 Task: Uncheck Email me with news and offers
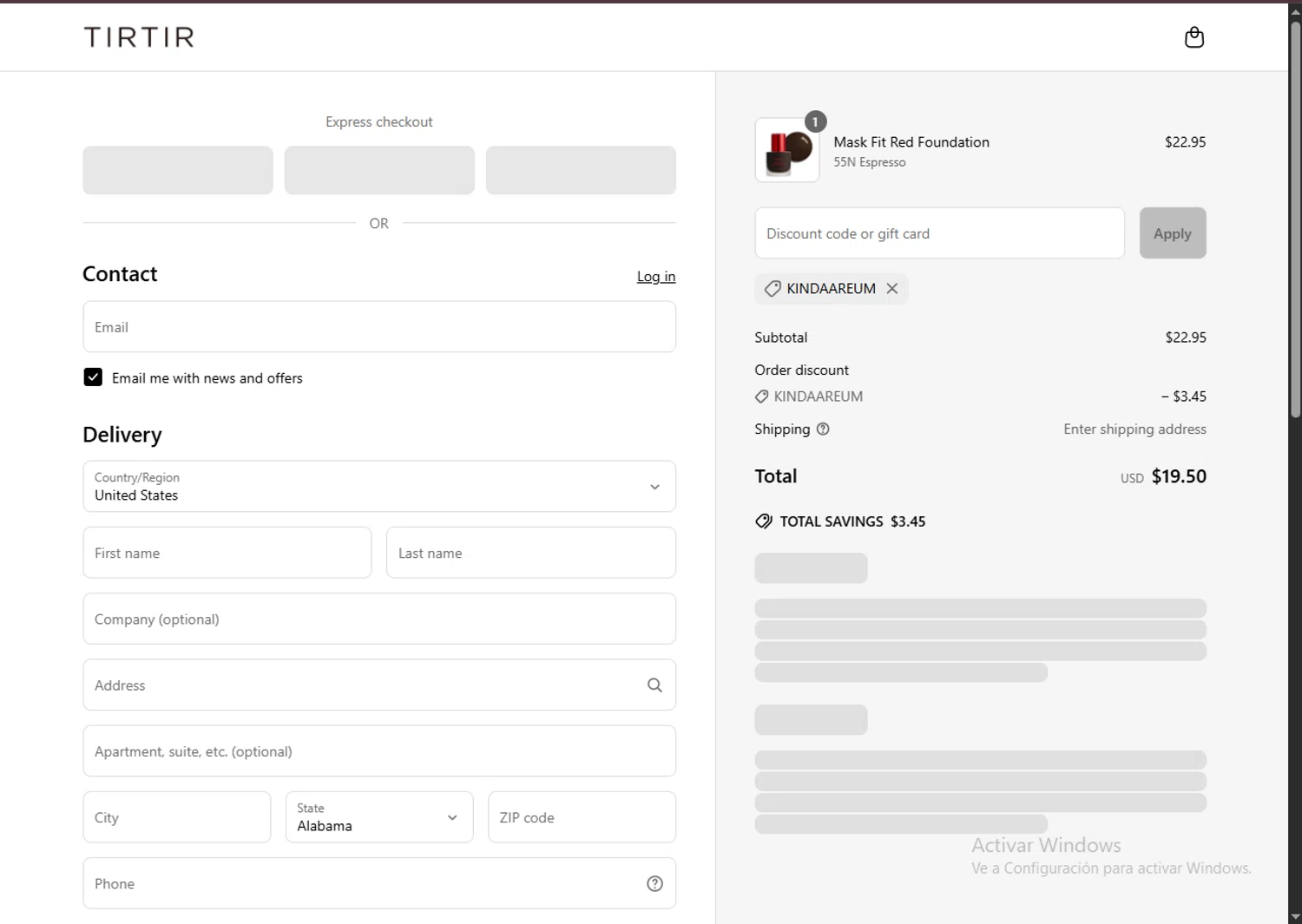tap(93, 377)
